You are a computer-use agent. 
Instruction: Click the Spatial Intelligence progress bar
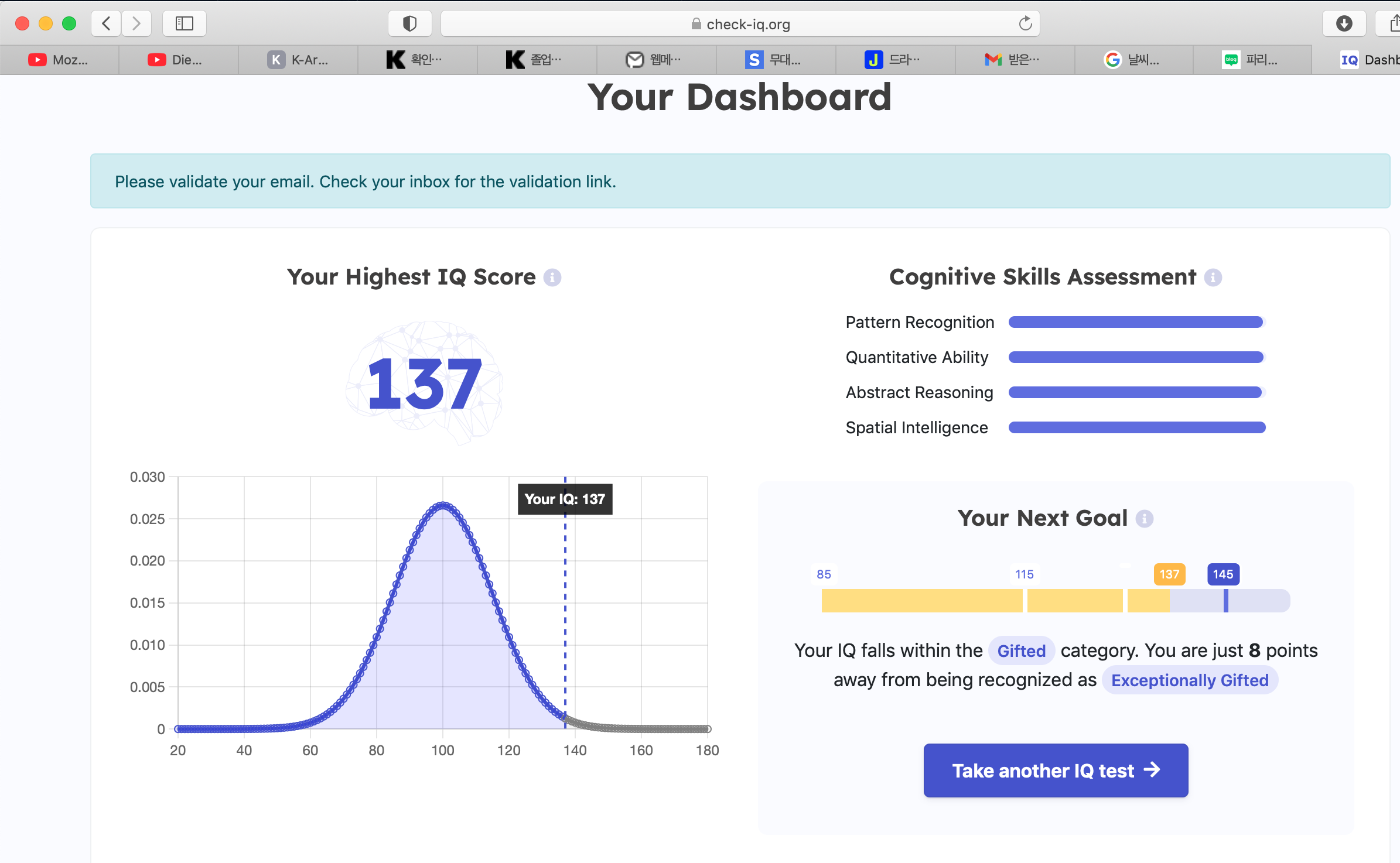click(1136, 427)
